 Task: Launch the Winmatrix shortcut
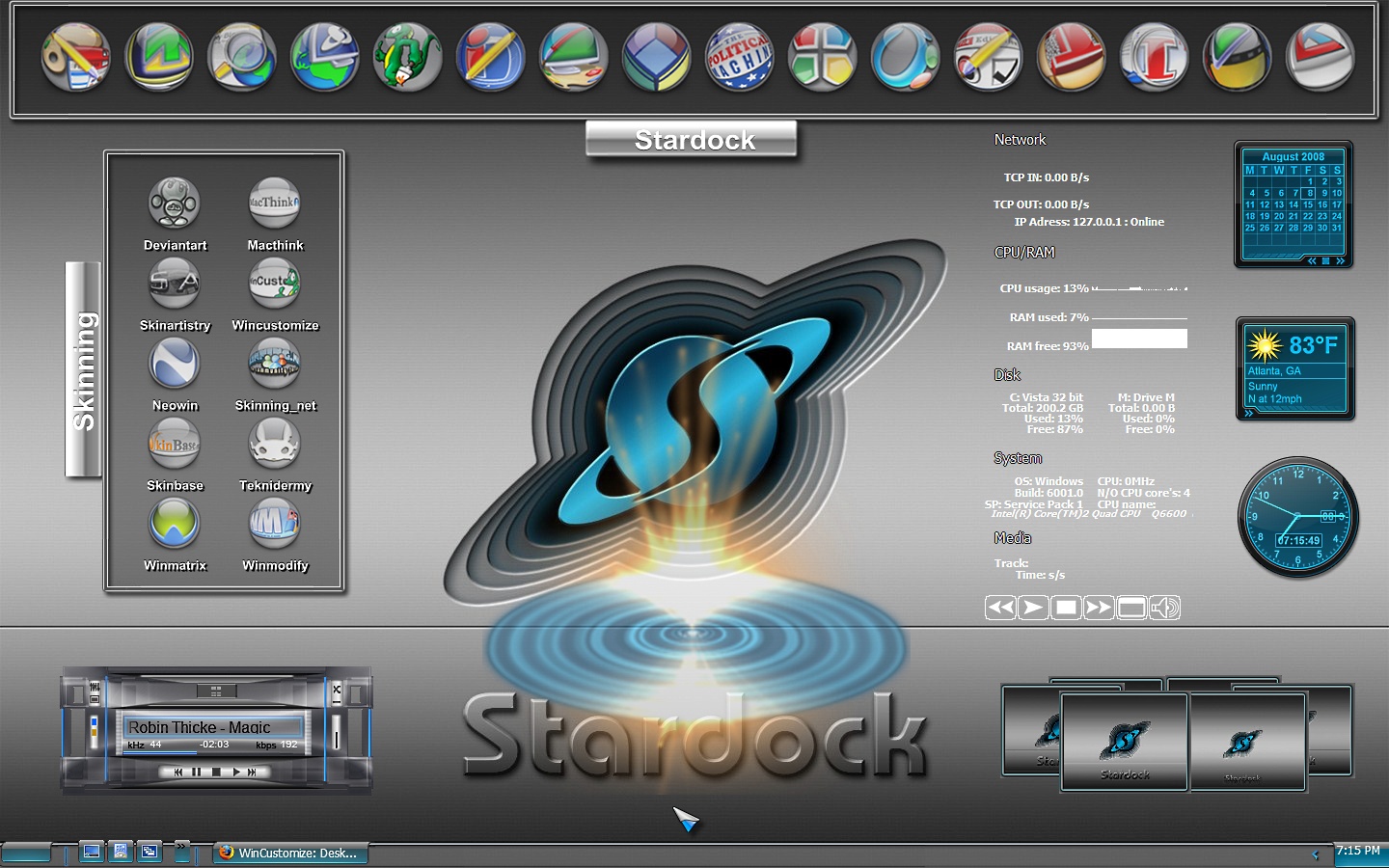click(175, 534)
